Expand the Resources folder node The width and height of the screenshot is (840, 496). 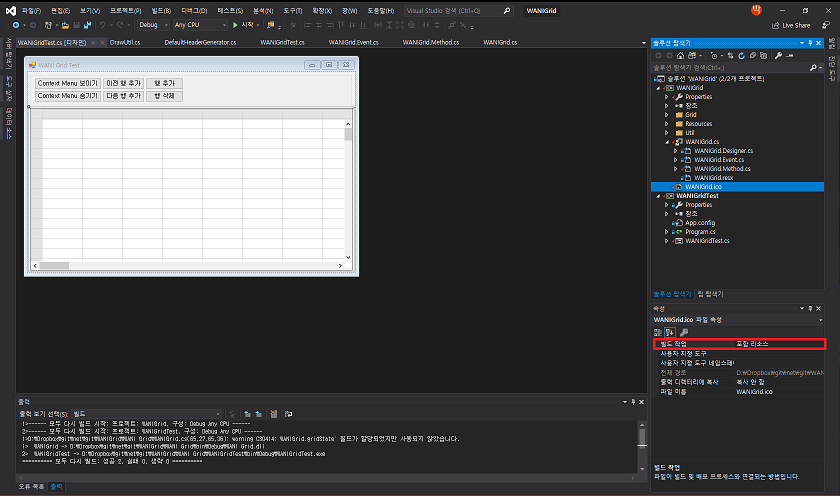(667, 124)
